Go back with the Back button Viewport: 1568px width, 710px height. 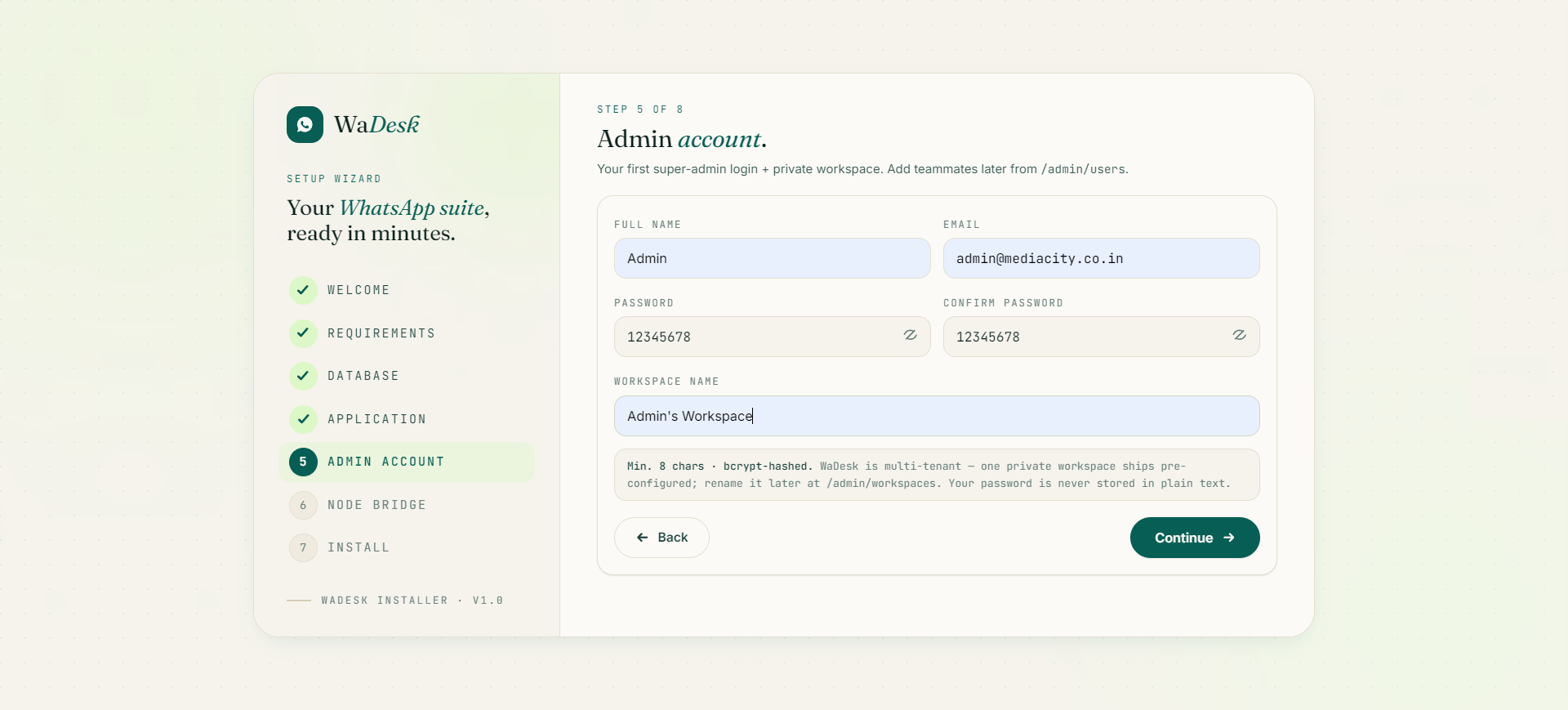[x=661, y=538]
